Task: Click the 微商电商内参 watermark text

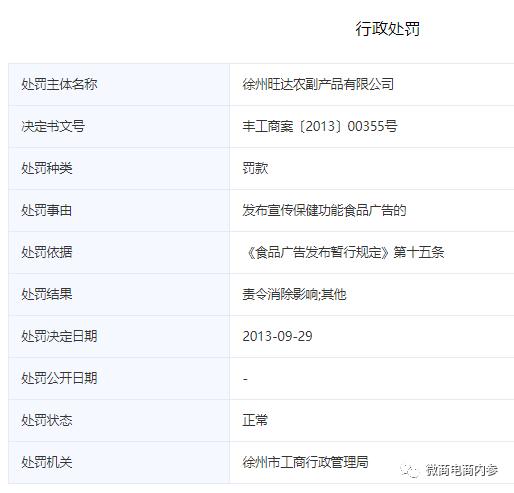Action: [461, 470]
